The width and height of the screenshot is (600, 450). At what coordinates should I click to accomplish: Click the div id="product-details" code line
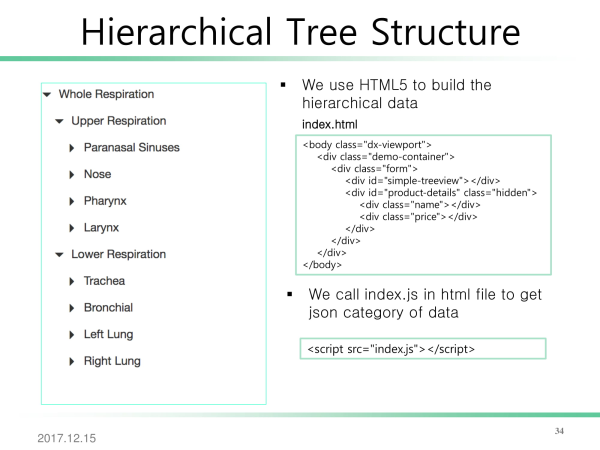441,192
